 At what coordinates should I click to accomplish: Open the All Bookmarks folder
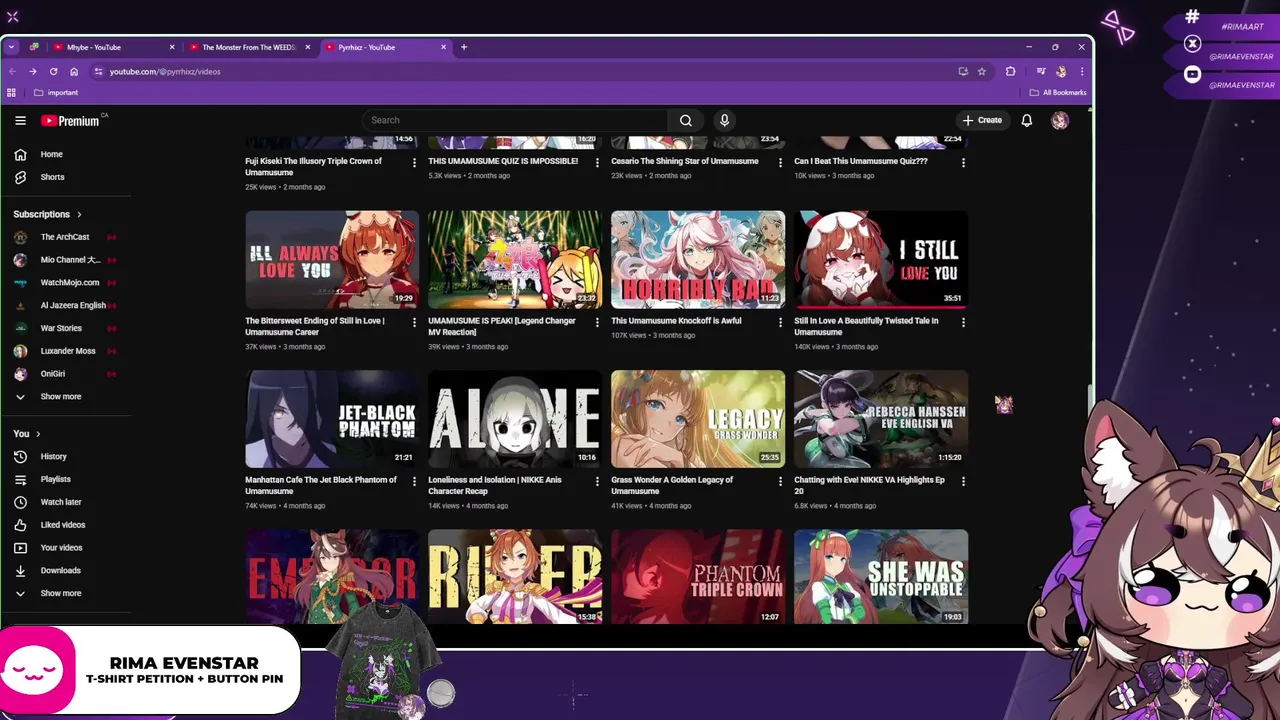coord(1058,93)
